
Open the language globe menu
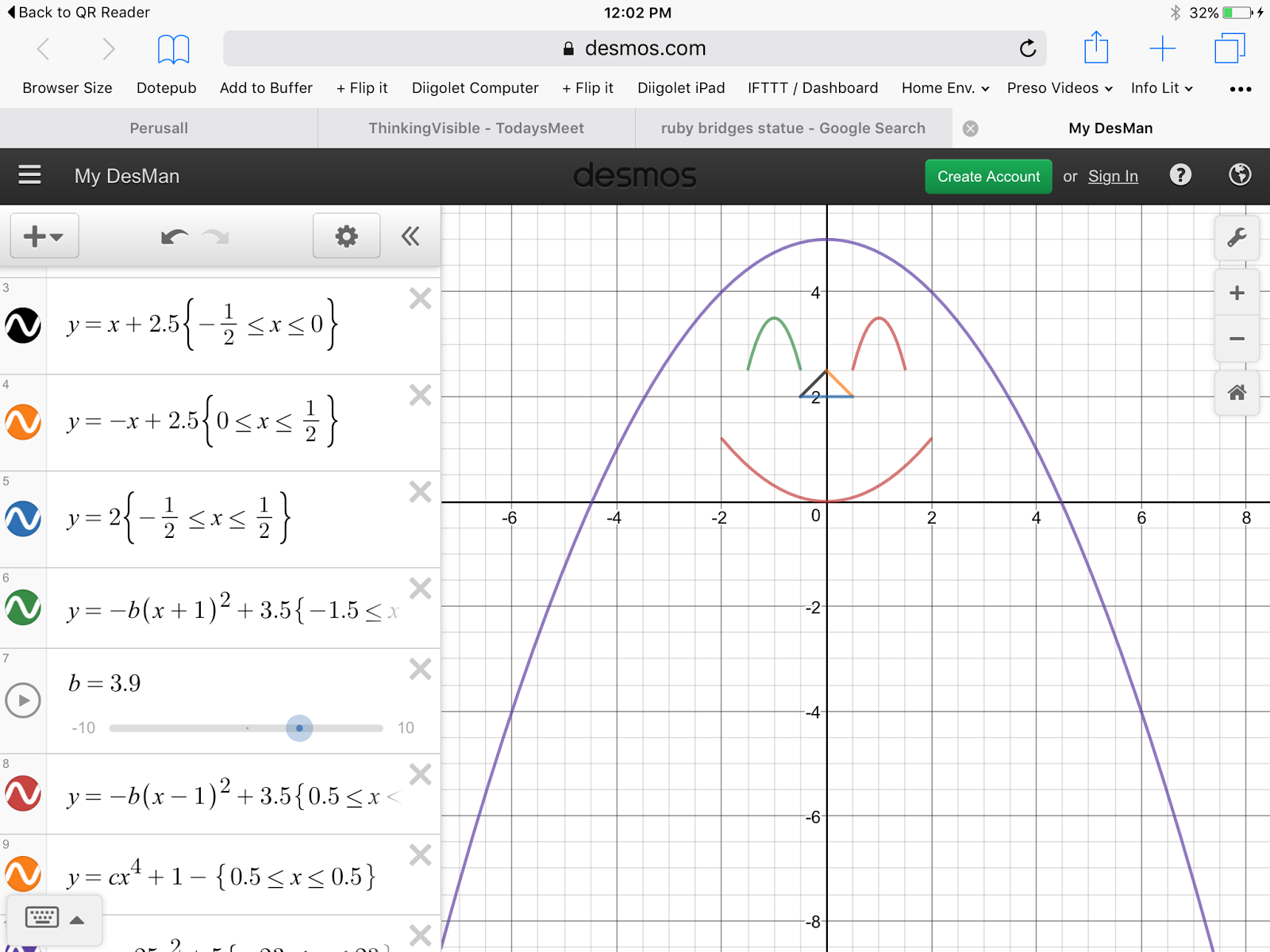click(x=1240, y=175)
